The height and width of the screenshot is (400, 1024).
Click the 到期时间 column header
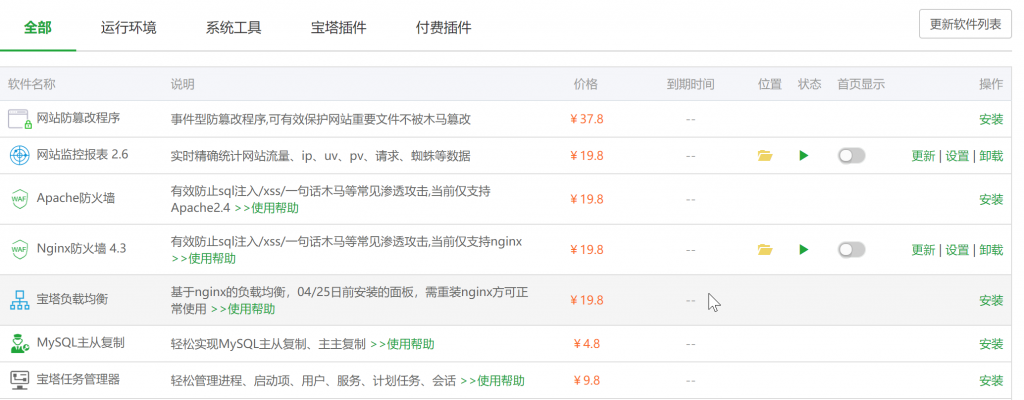pos(690,84)
